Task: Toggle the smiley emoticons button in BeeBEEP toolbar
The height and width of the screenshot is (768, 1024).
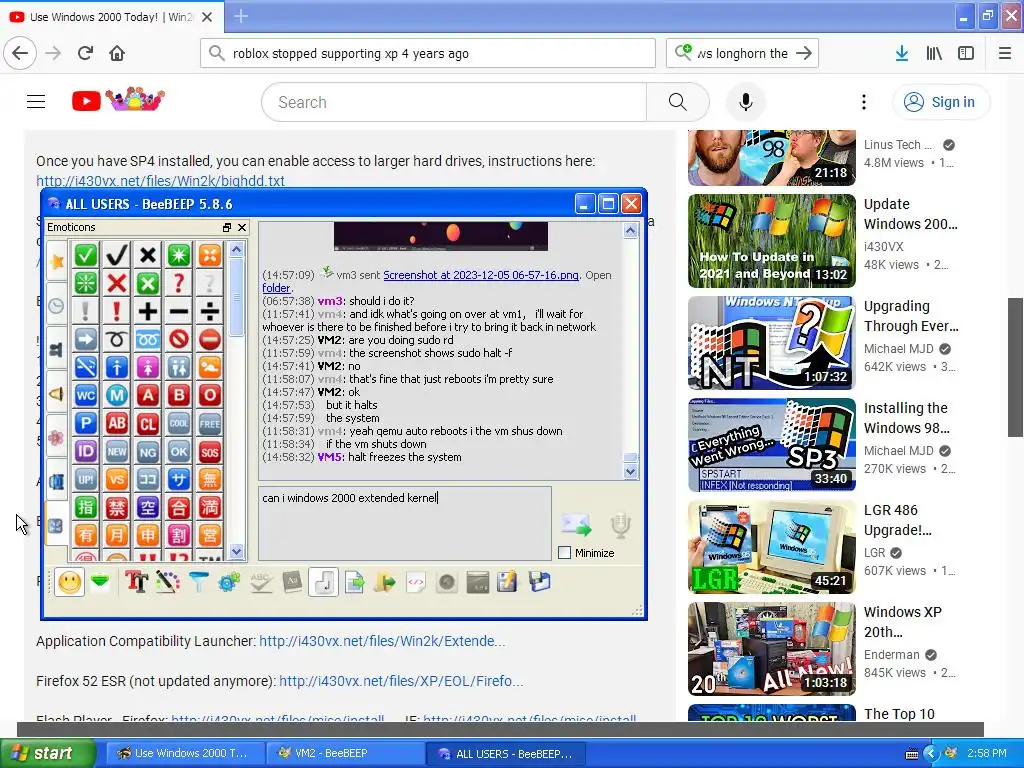Action: pyautogui.click(x=70, y=582)
